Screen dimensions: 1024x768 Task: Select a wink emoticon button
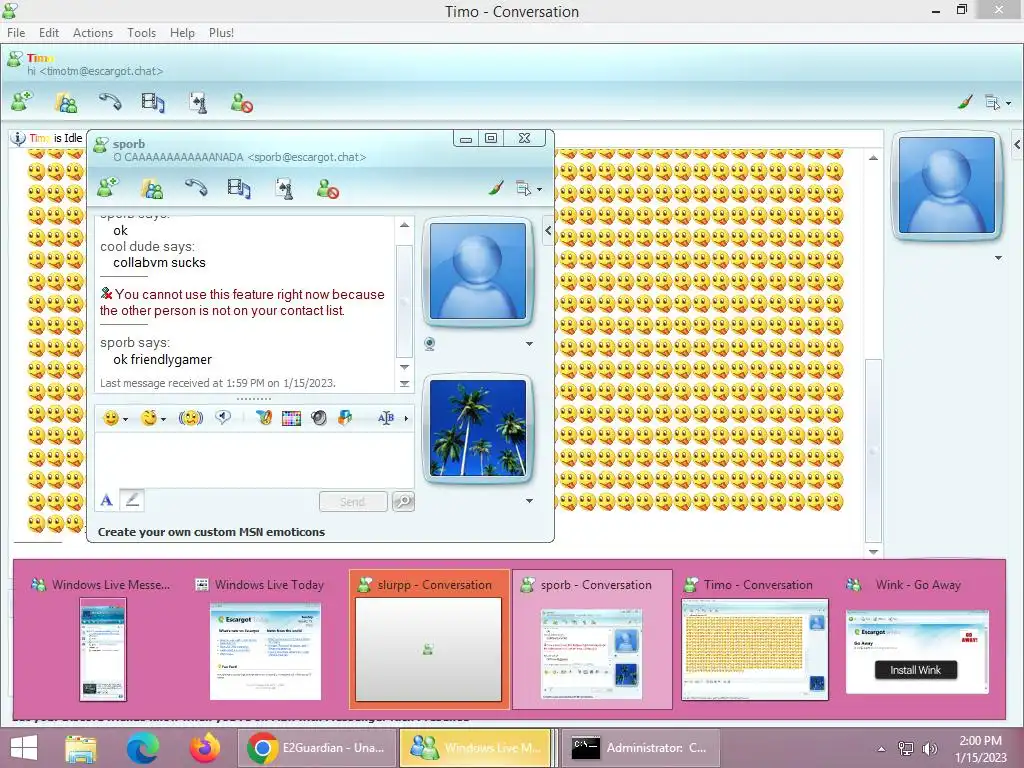149,418
